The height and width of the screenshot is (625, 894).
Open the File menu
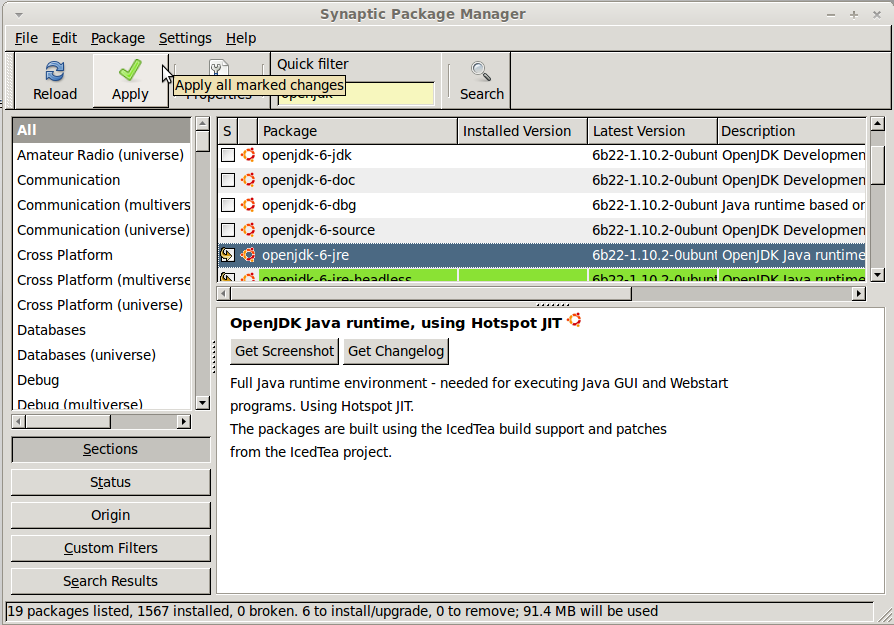[26, 38]
